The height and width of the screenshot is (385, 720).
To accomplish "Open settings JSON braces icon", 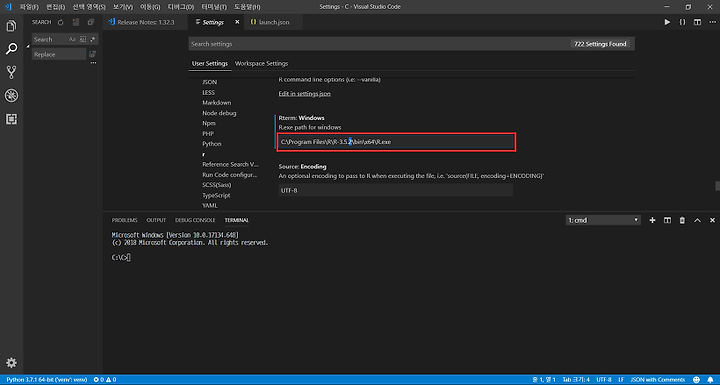I will (x=682, y=22).
